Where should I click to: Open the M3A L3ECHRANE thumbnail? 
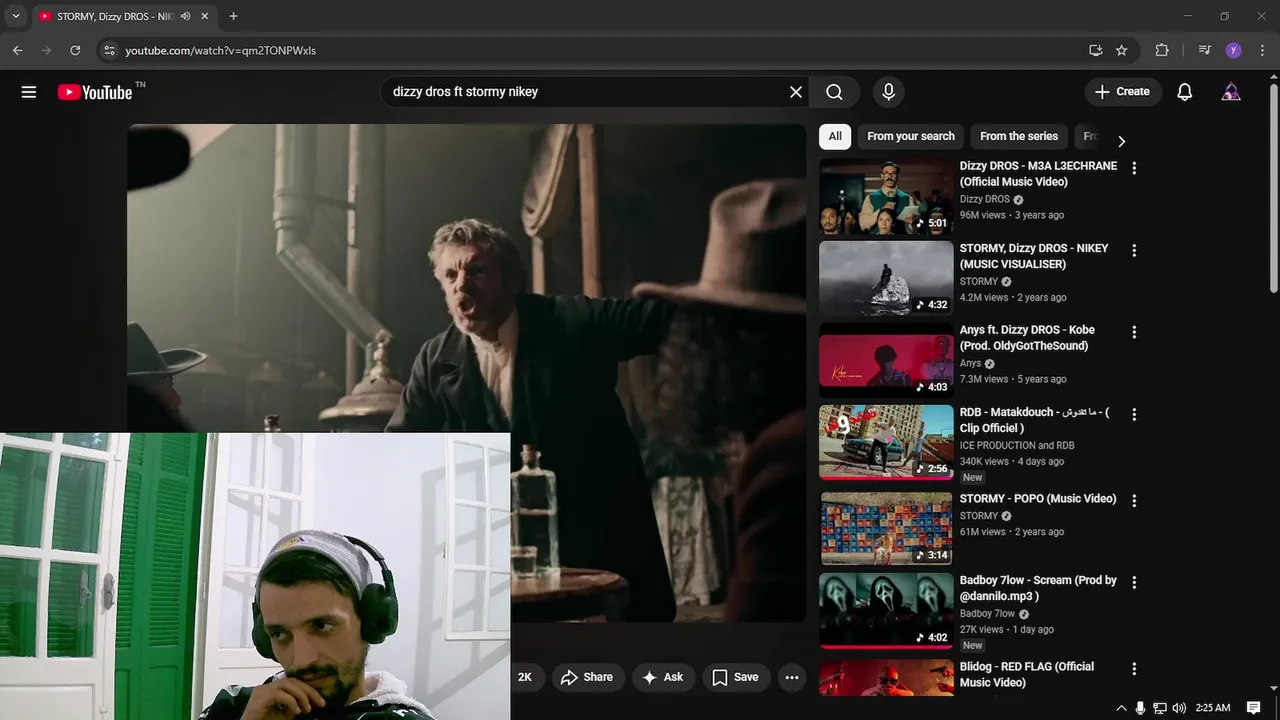pyautogui.click(x=886, y=196)
